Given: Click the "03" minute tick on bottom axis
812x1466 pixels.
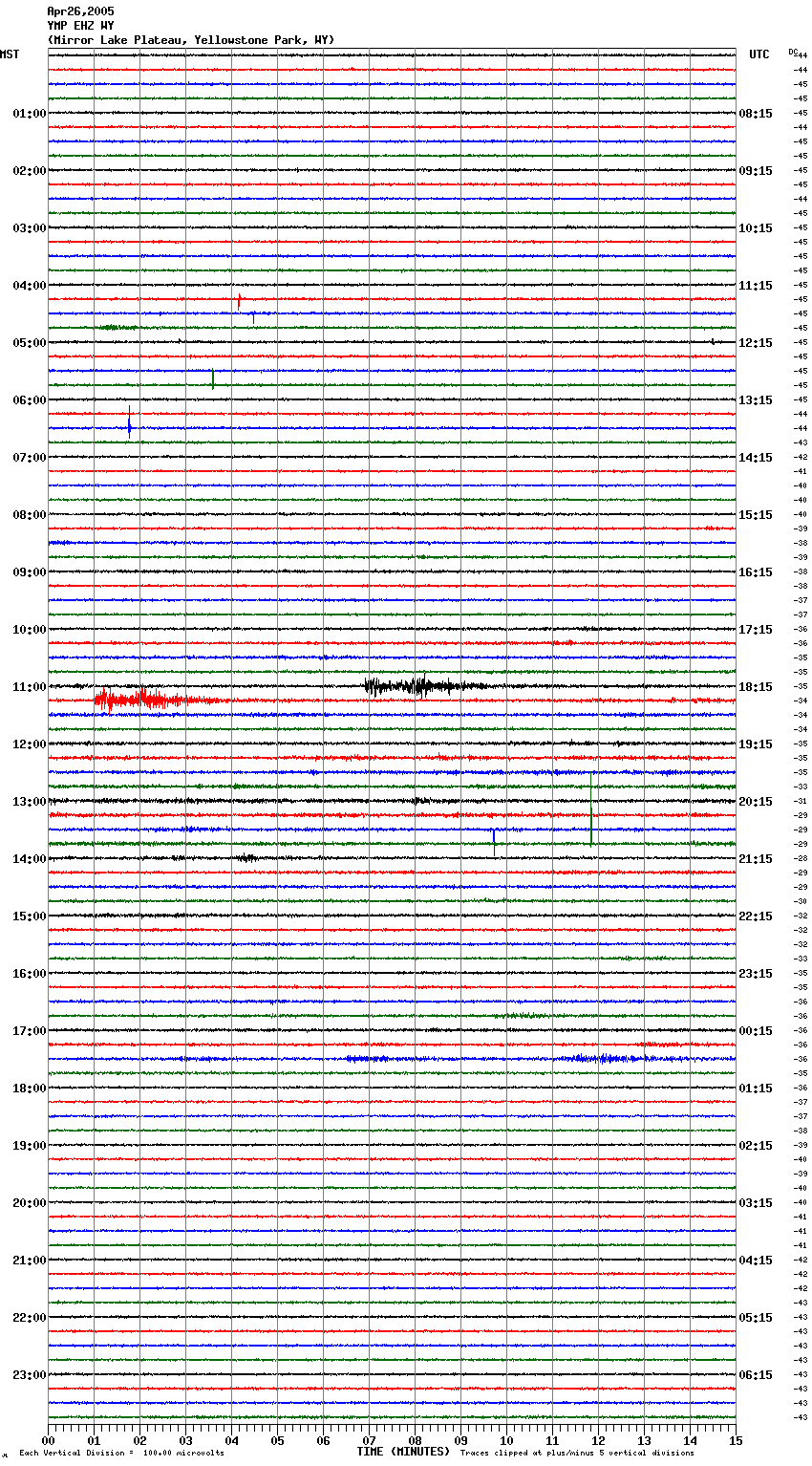Looking at the screenshot, I should 185,1440.
